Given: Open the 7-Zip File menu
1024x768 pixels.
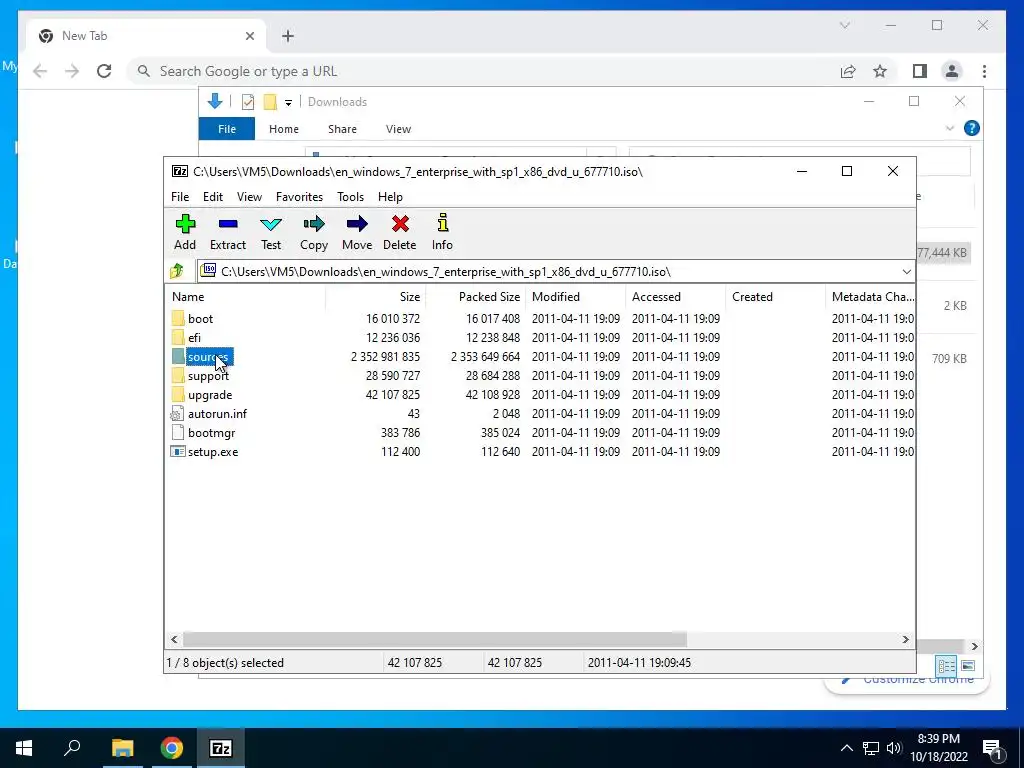Looking at the screenshot, I should [x=180, y=197].
